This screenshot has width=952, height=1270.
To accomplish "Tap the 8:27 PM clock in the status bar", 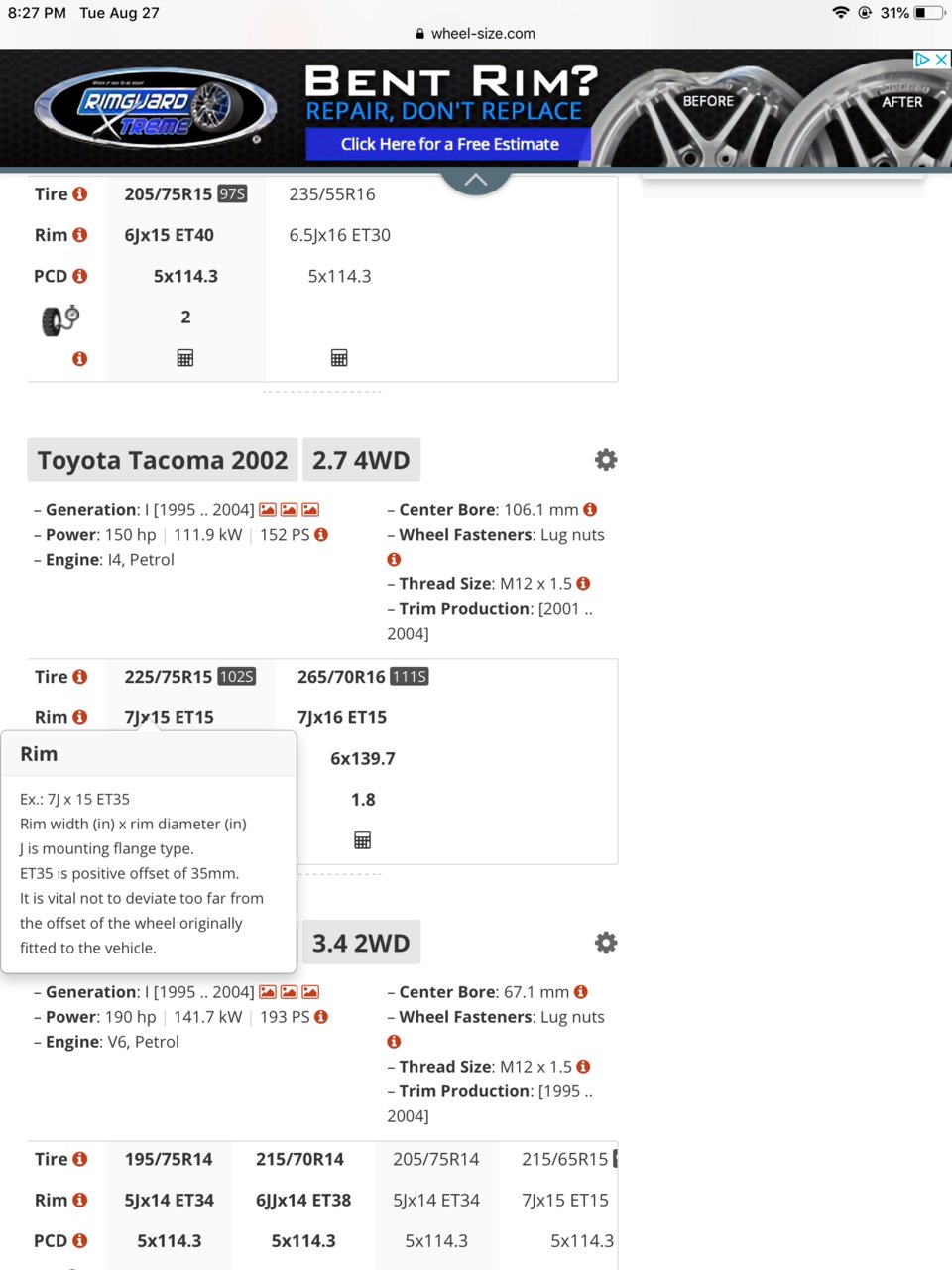I will coord(37,13).
